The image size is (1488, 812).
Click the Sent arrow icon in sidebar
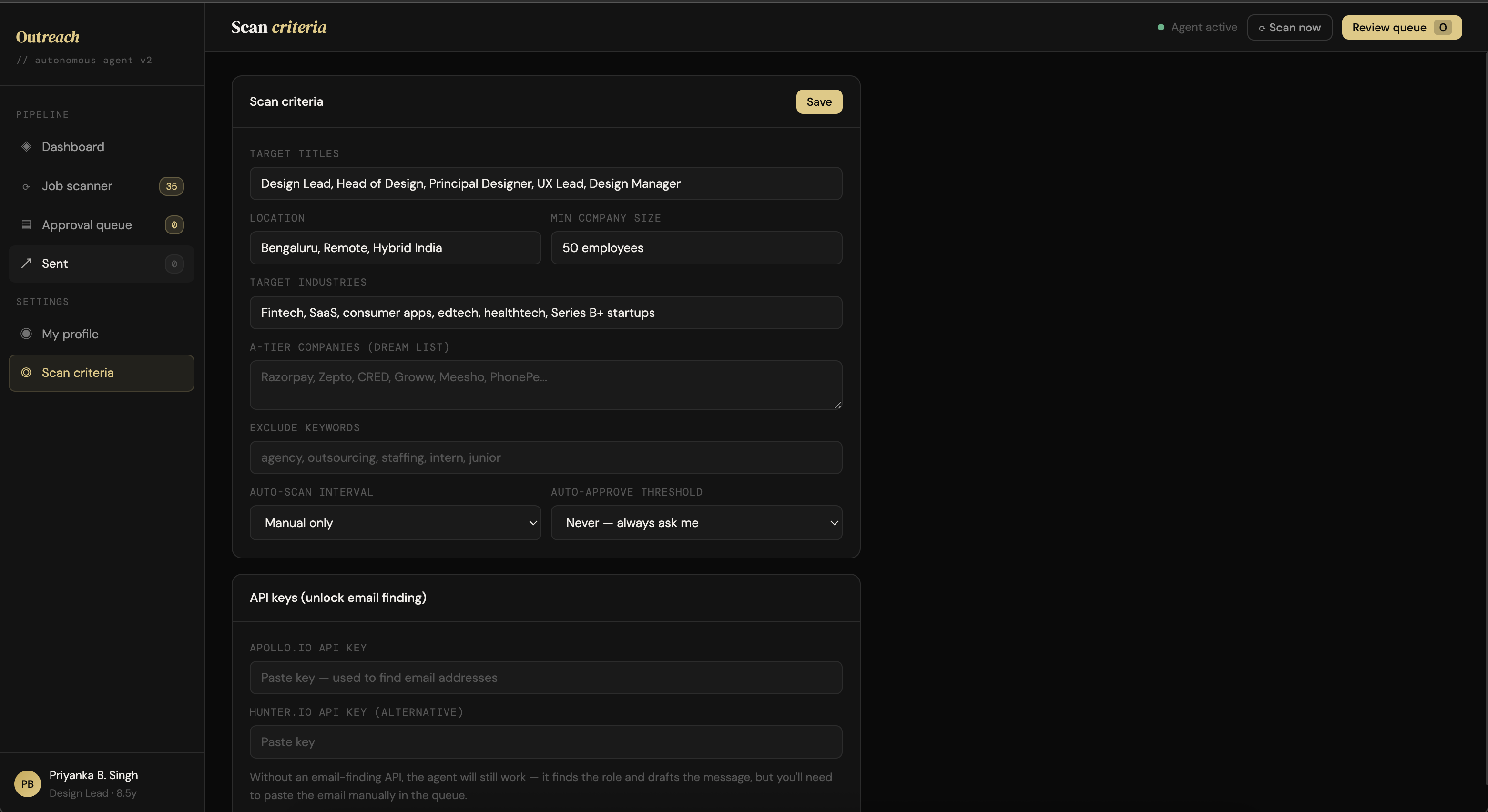point(26,264)
